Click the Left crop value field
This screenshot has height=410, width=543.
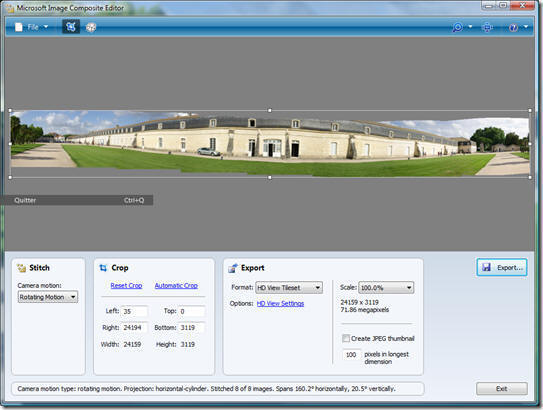[135, 311]
